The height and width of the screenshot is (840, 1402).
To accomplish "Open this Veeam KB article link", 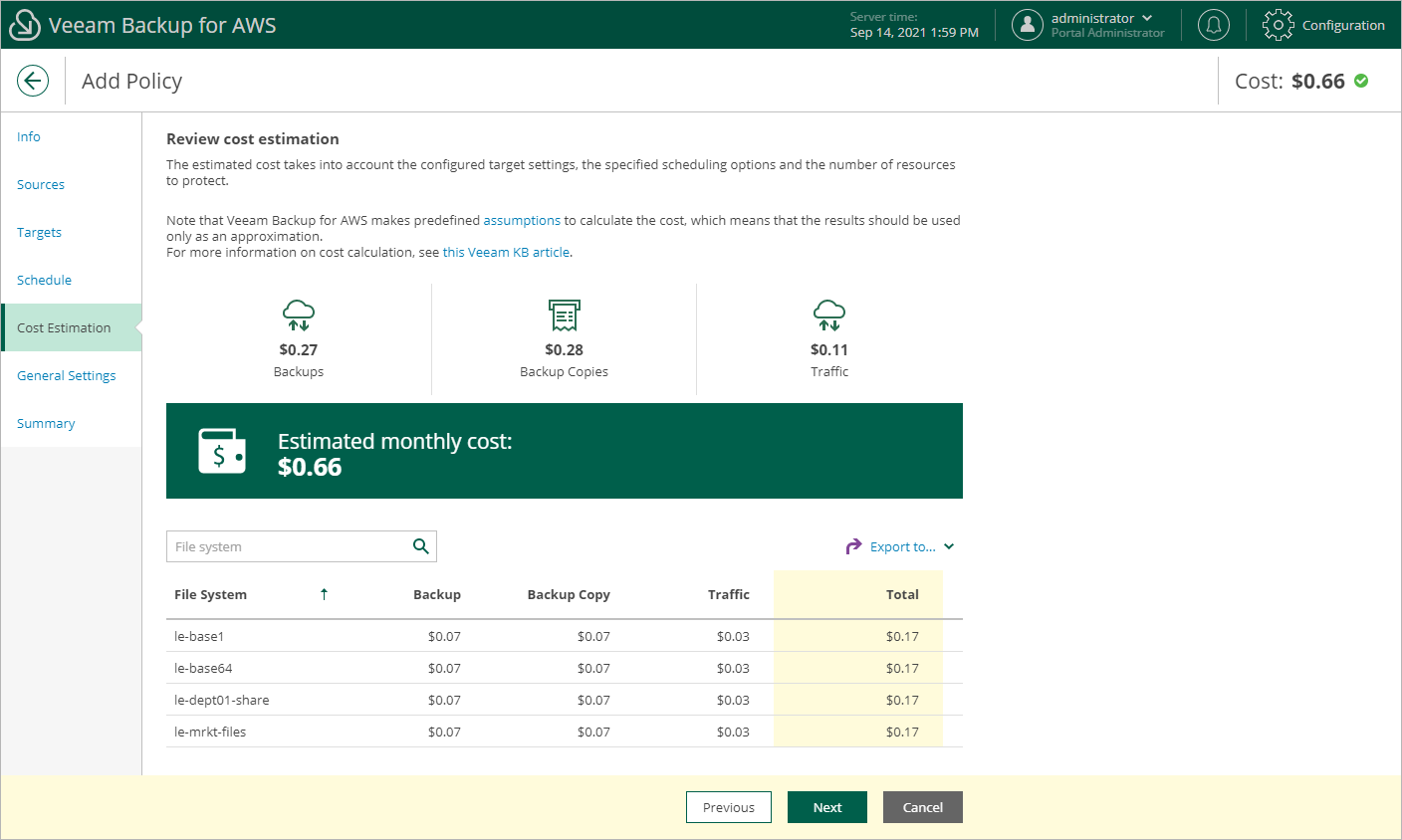I will click(x=506, y=252).
